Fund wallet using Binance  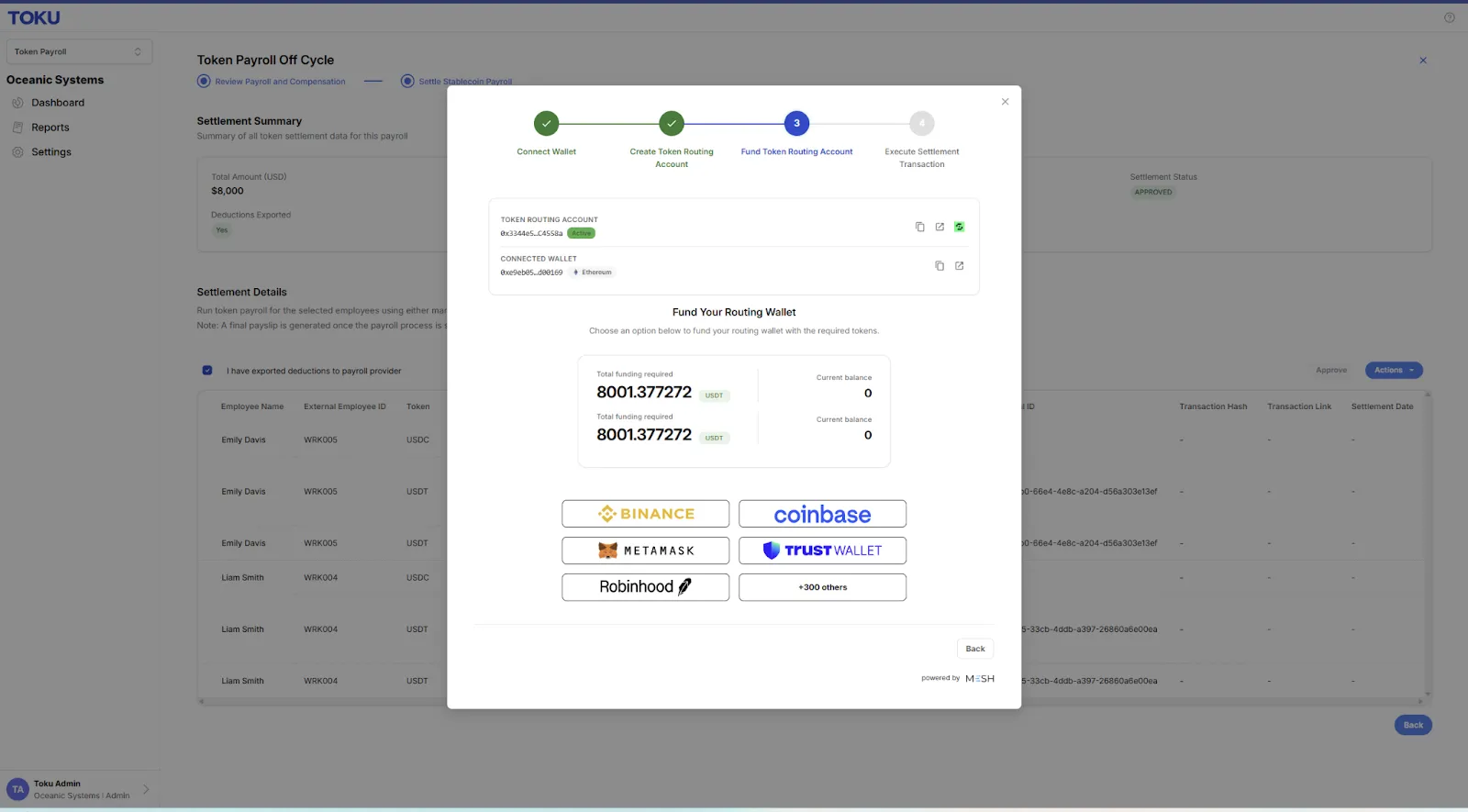tap(645, 514)
